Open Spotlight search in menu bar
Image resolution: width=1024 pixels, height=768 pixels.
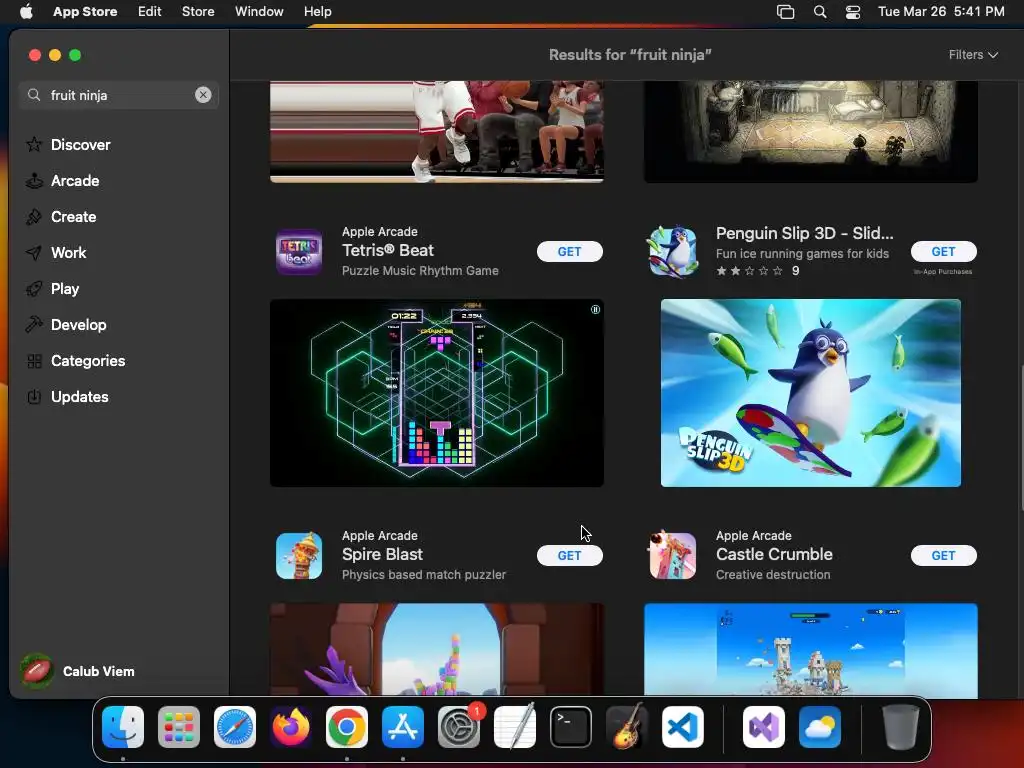[x=820, y=11]
